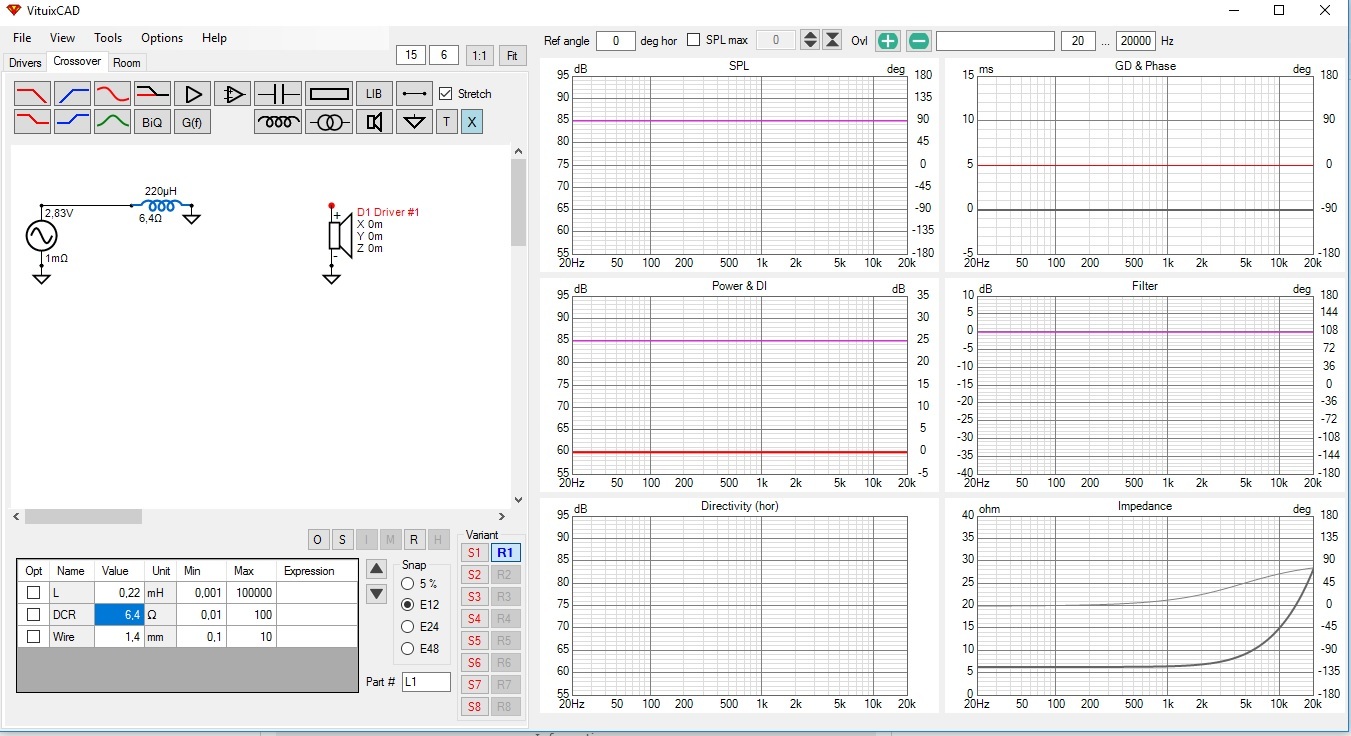Select the inductor coil component icon

[x=278, y=122]
